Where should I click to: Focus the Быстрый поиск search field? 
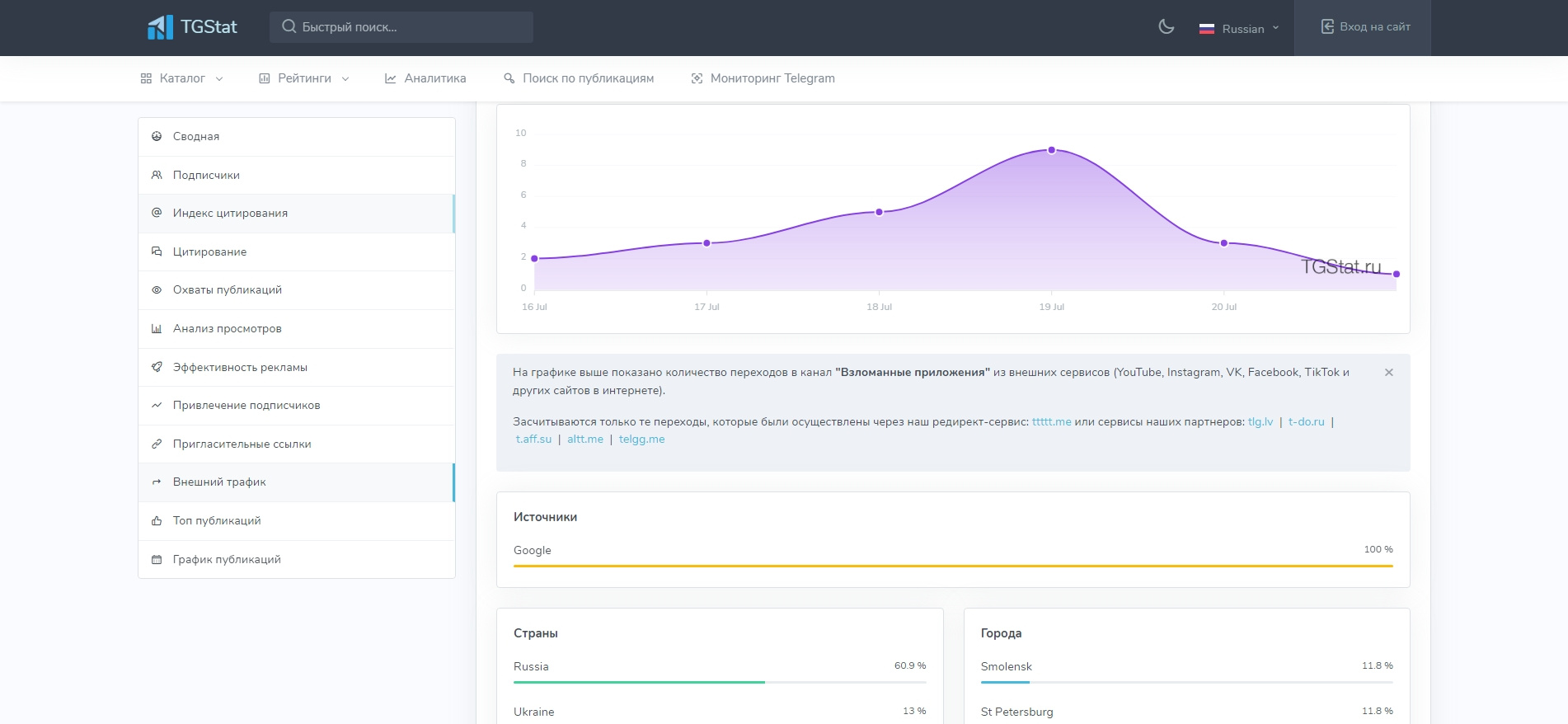pyautogui.click(x=401, y=27)
